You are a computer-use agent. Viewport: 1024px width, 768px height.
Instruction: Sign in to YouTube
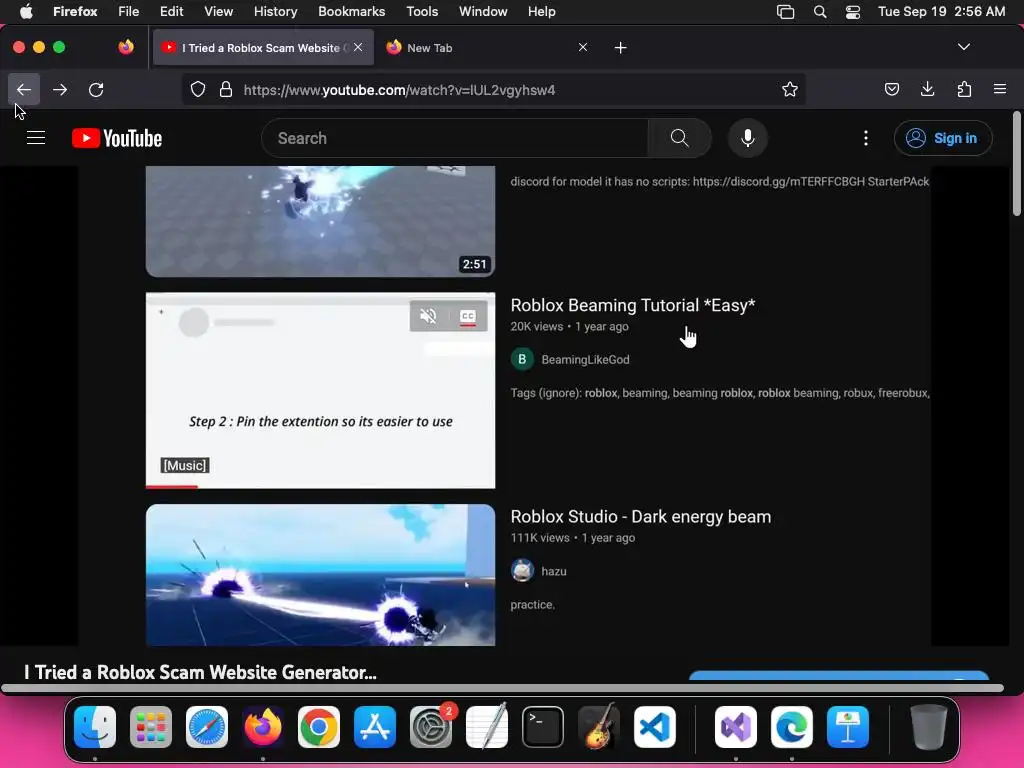coord(943,138)
